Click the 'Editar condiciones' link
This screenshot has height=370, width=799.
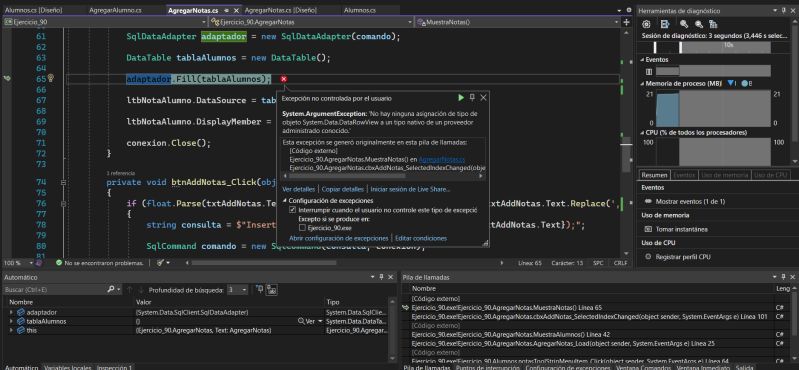click(x=421, y=238)
